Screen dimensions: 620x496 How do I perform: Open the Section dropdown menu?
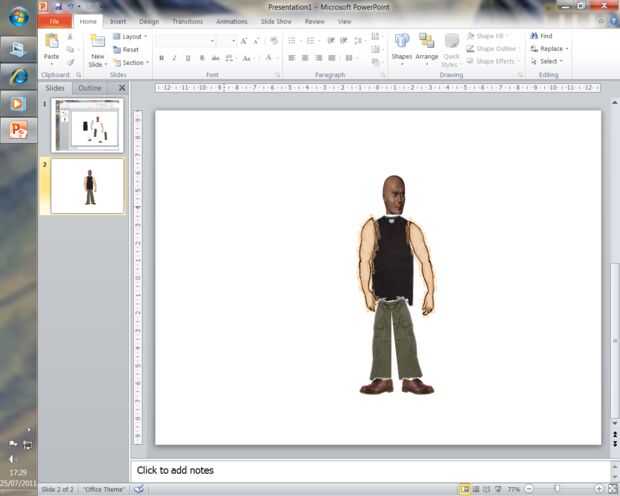[x=131, y=62]
